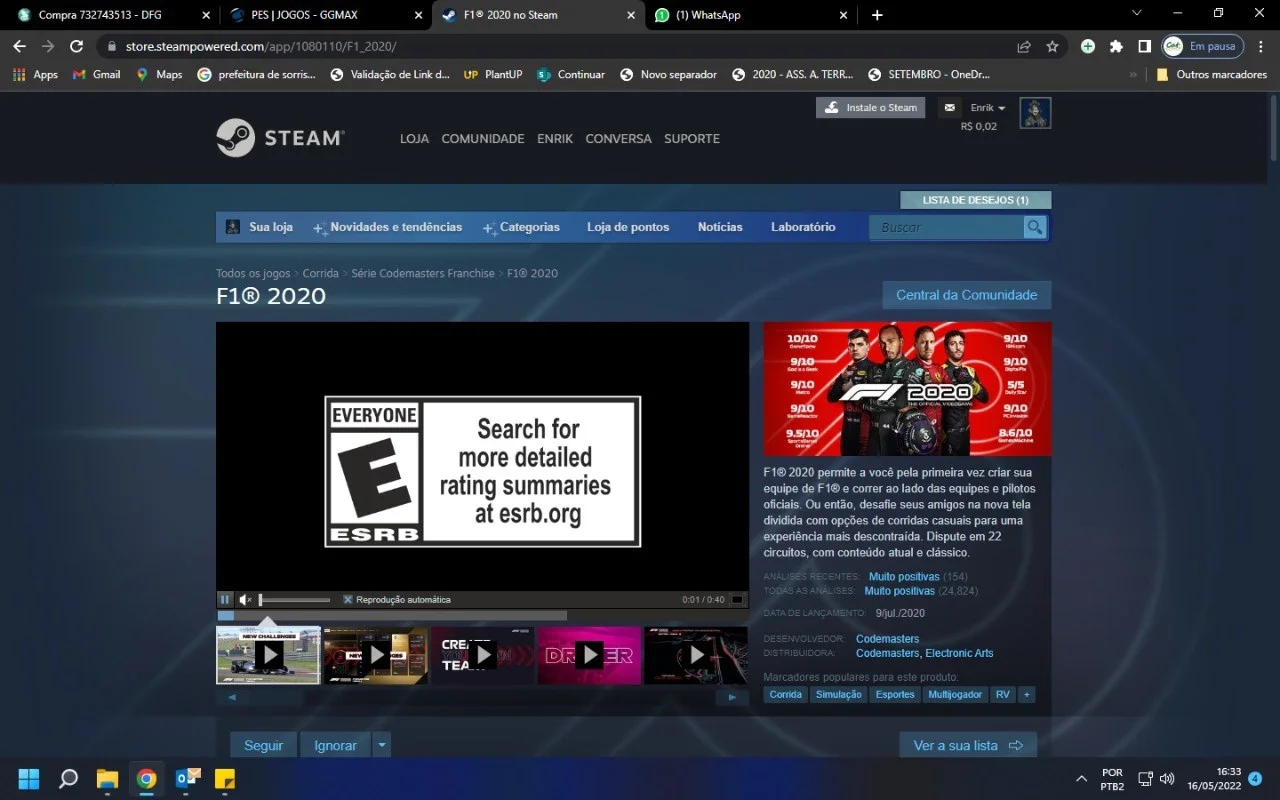
Task: Open LISTA DE DESEJOS (1)
Action: pyautogui.click(x=975, y=200)
